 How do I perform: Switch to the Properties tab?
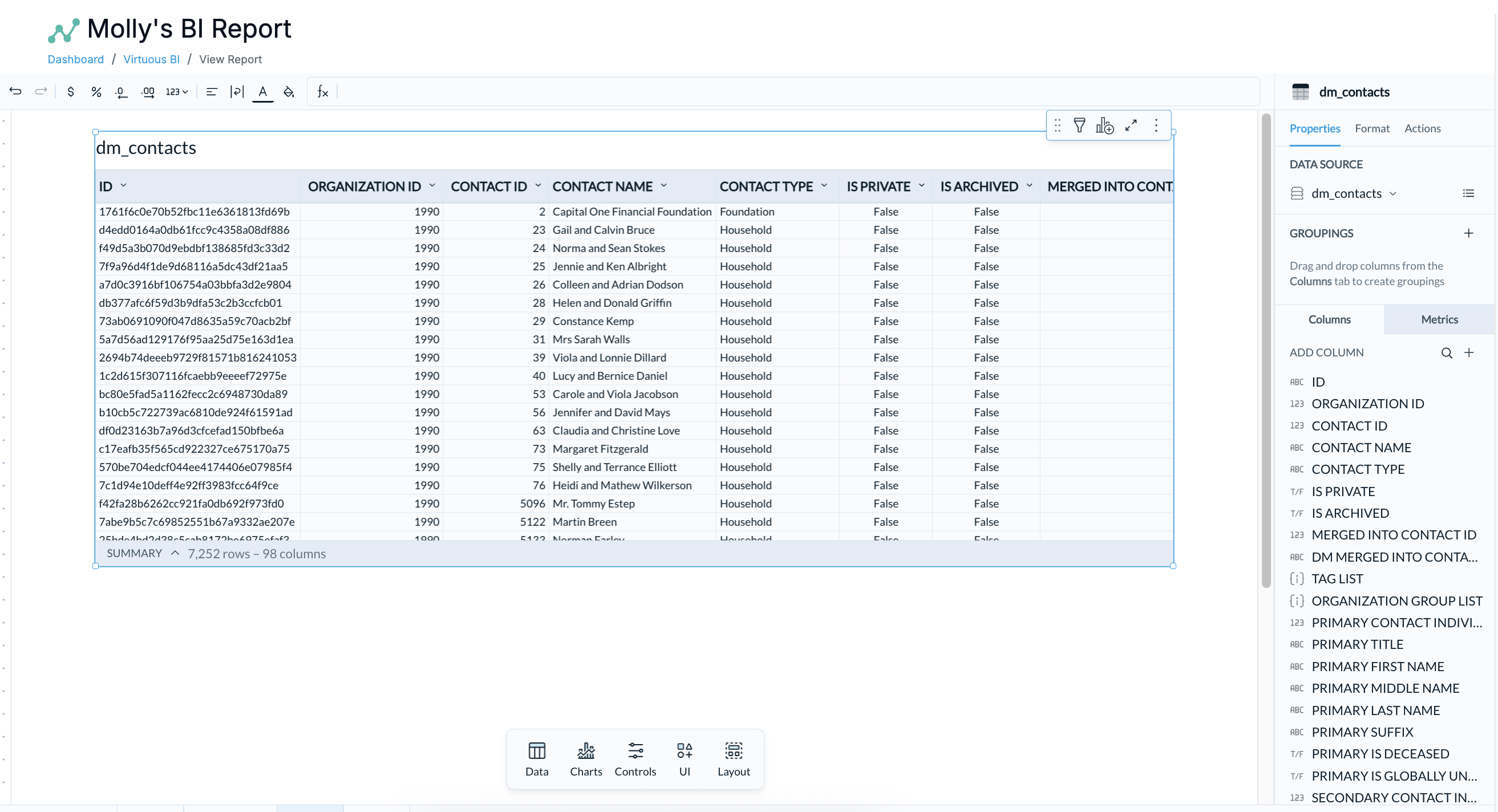click(x=1314, y=128)
